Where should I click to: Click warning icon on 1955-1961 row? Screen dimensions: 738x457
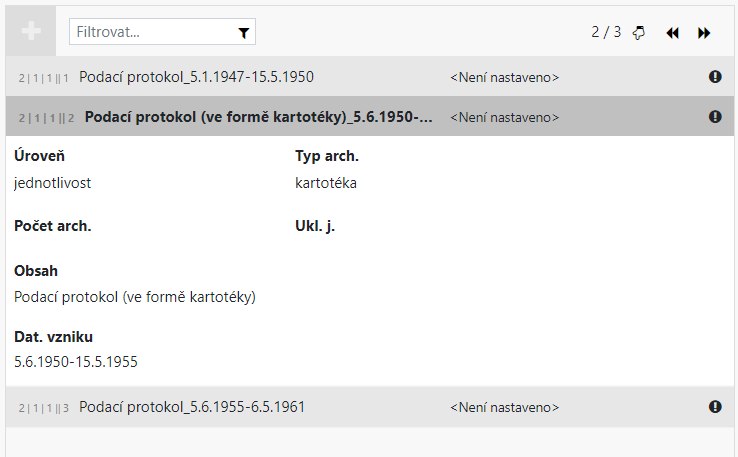coord(715,407)
